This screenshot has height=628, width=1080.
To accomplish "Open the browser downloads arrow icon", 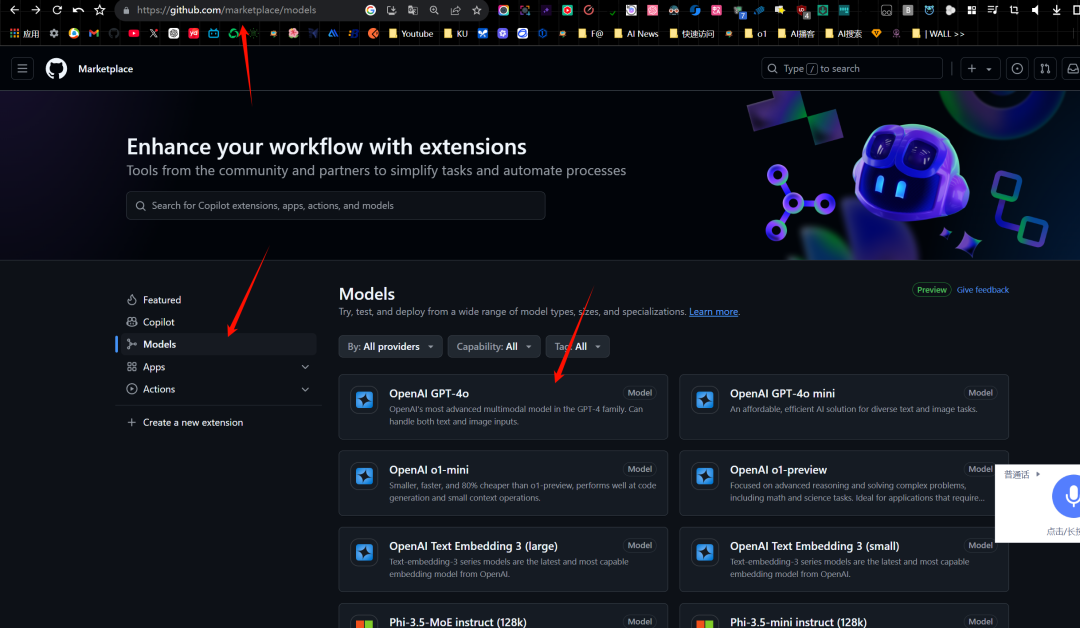I will [1057, 10].
